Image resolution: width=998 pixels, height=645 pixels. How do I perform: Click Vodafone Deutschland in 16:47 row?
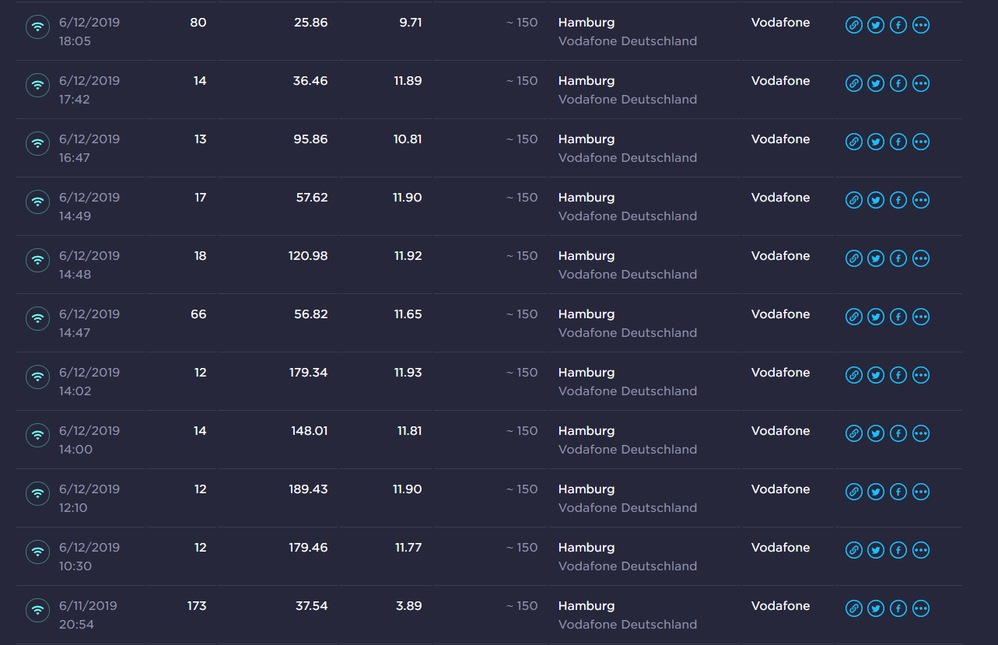tap(627, 158)
